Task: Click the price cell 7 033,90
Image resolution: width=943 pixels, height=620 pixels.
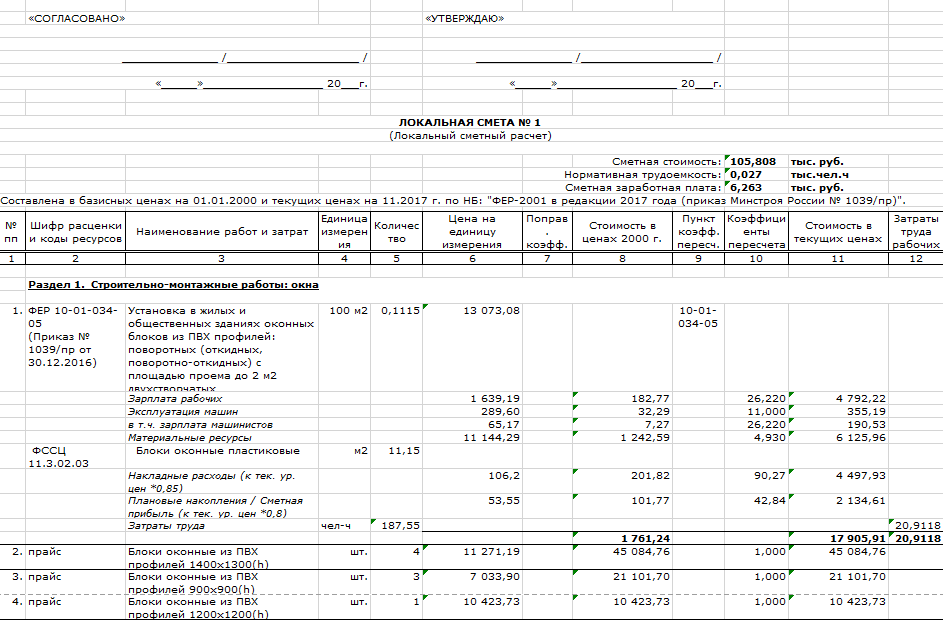Action: pos(493,577)
